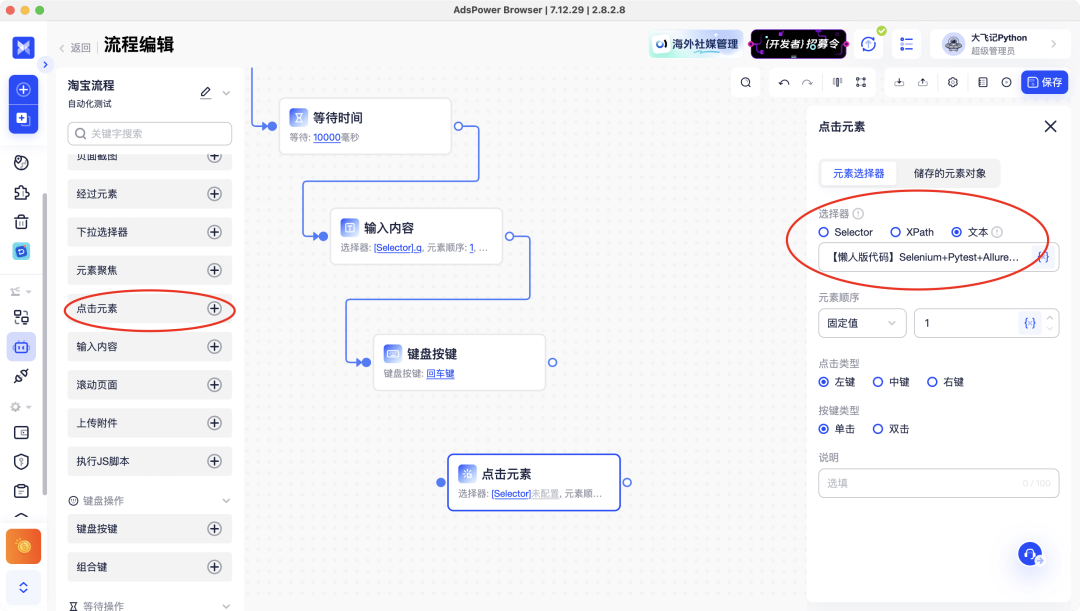Select 双击 for the press type
Screen dimensions: 1080x611
[x=879, y=428]
